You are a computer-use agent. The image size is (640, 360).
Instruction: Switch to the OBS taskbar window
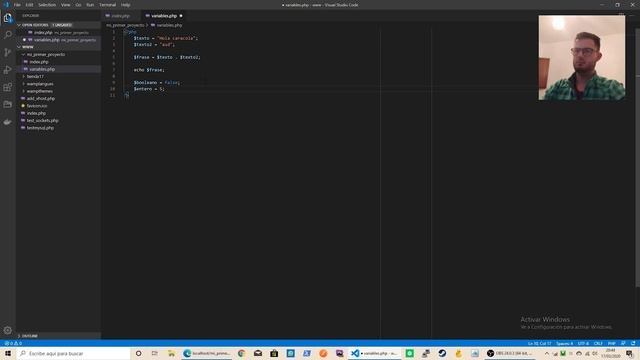point(510,353)
